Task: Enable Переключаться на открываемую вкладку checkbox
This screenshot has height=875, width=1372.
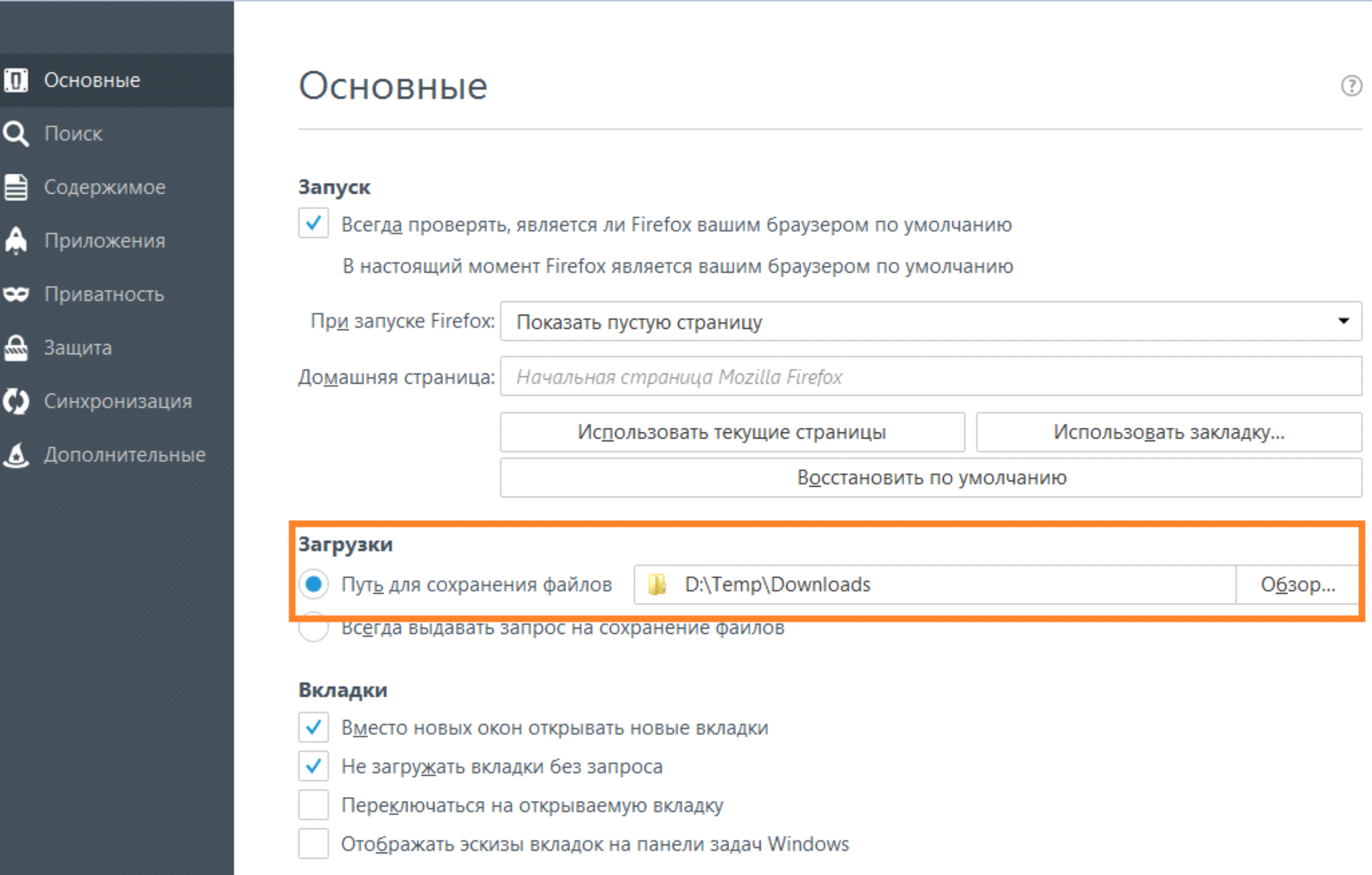Action: pos(313,805)
